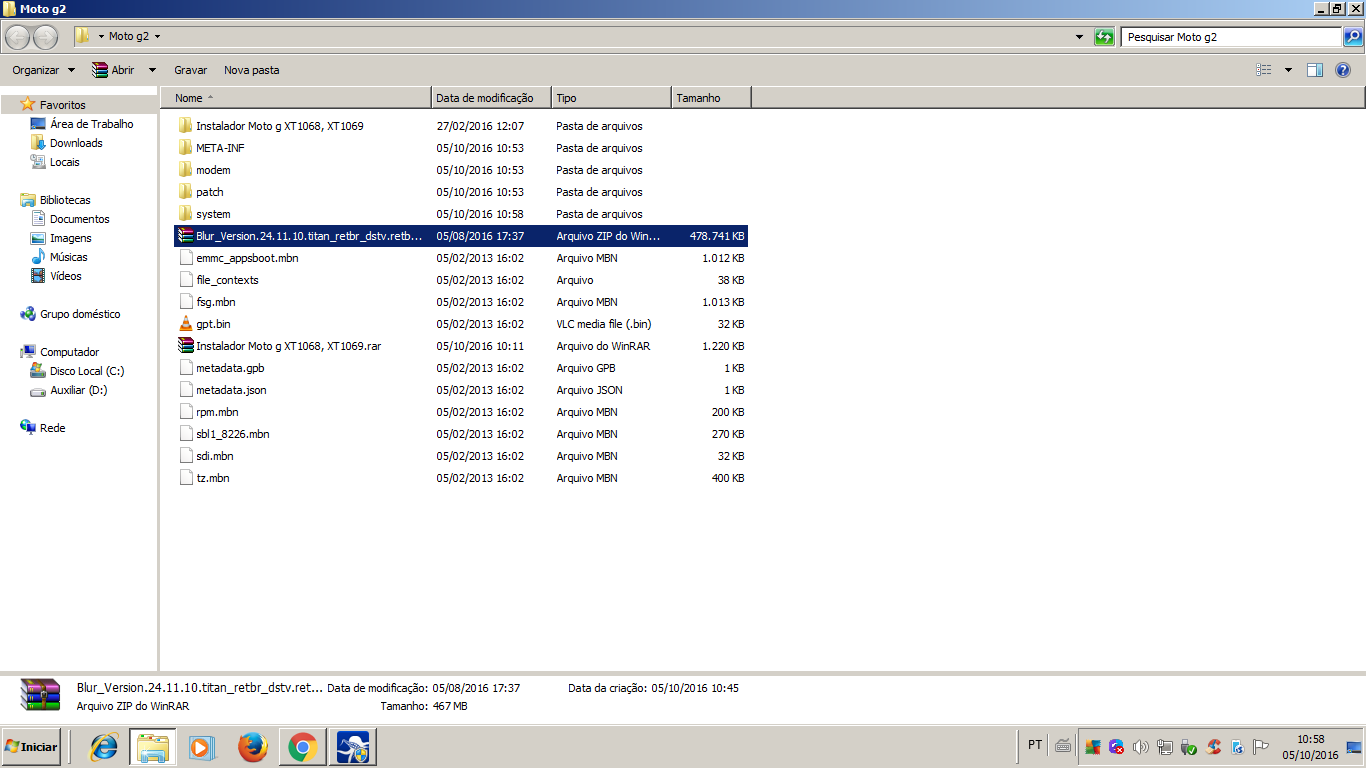This screenshot has width=1366, height=768.
Task: Select Favoritos in the navigation pane
Action: click(62, 105)
